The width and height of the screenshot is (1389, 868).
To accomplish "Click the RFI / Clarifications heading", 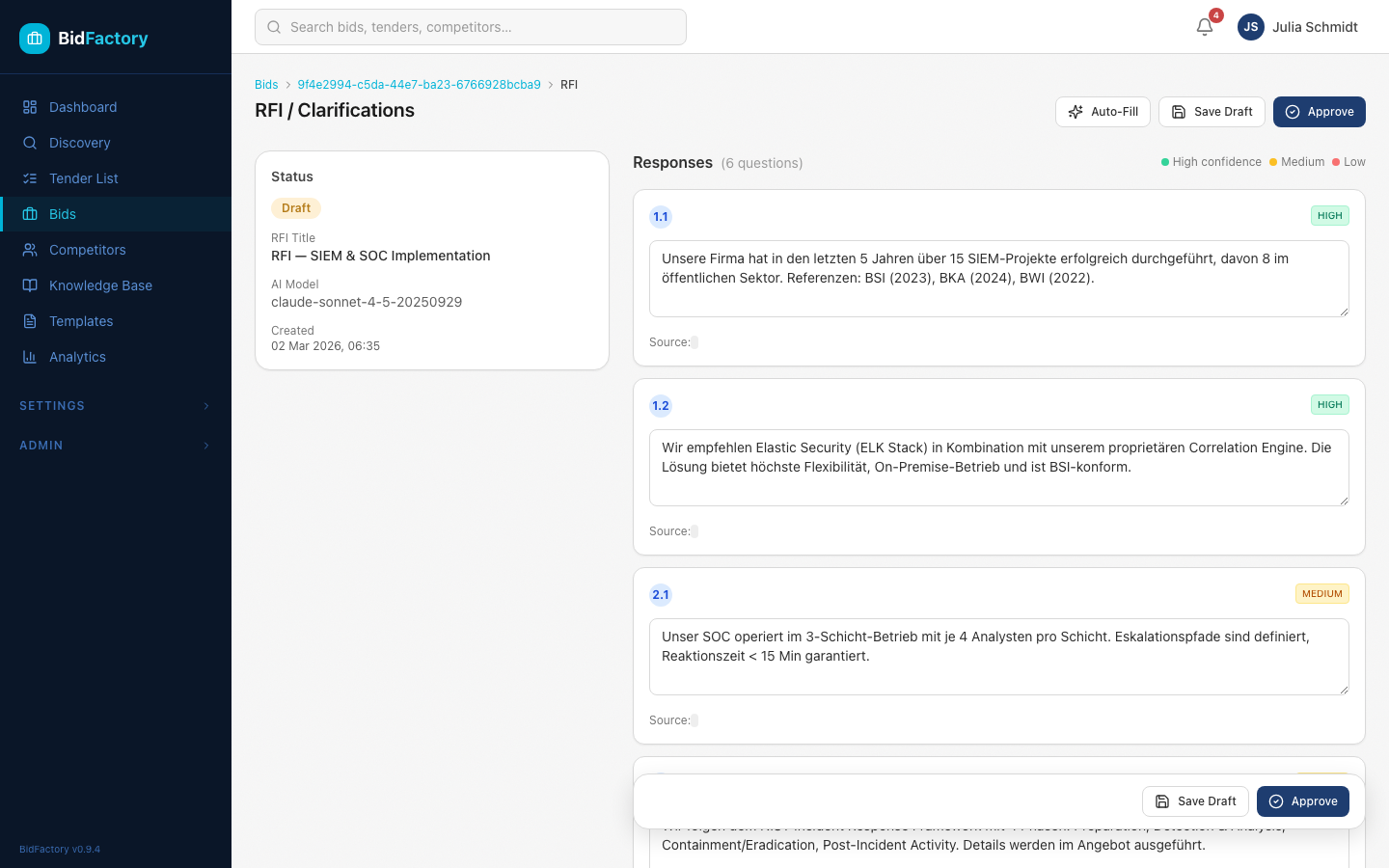I will point(335,110).
